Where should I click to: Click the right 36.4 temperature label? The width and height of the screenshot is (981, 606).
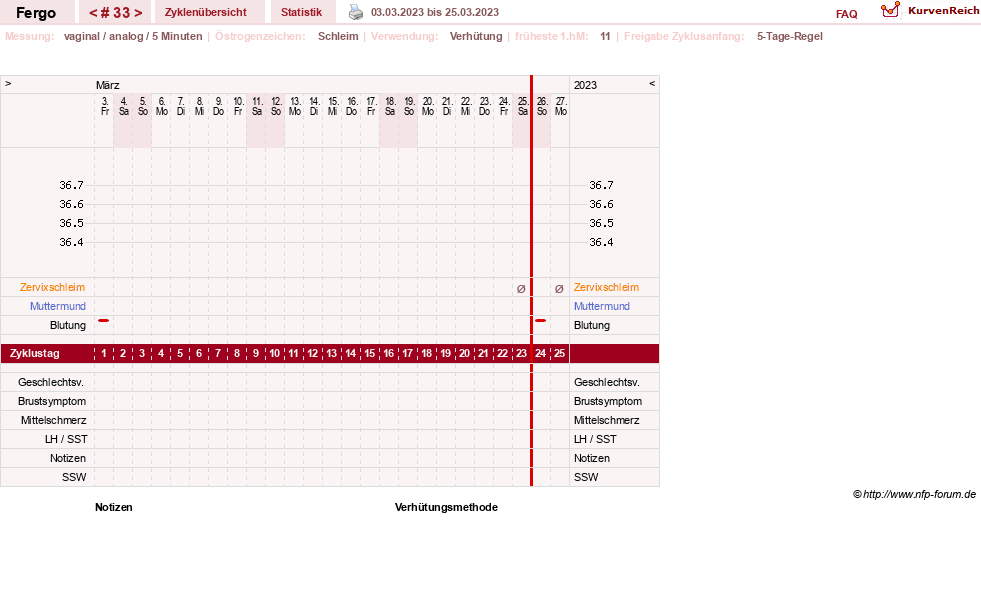pos(601,242)
